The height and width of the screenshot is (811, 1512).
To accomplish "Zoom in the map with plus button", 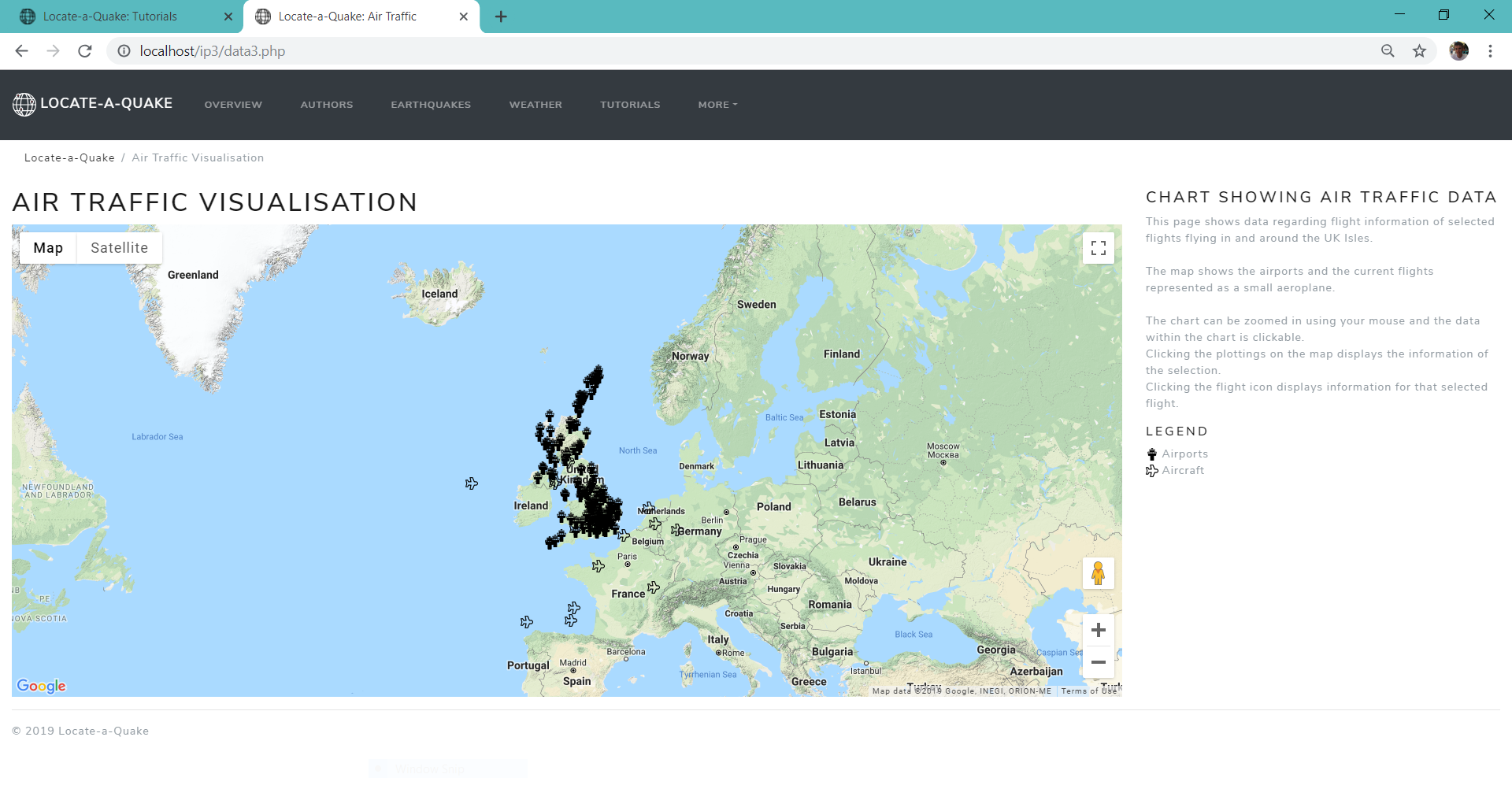I will point(1098,630).
